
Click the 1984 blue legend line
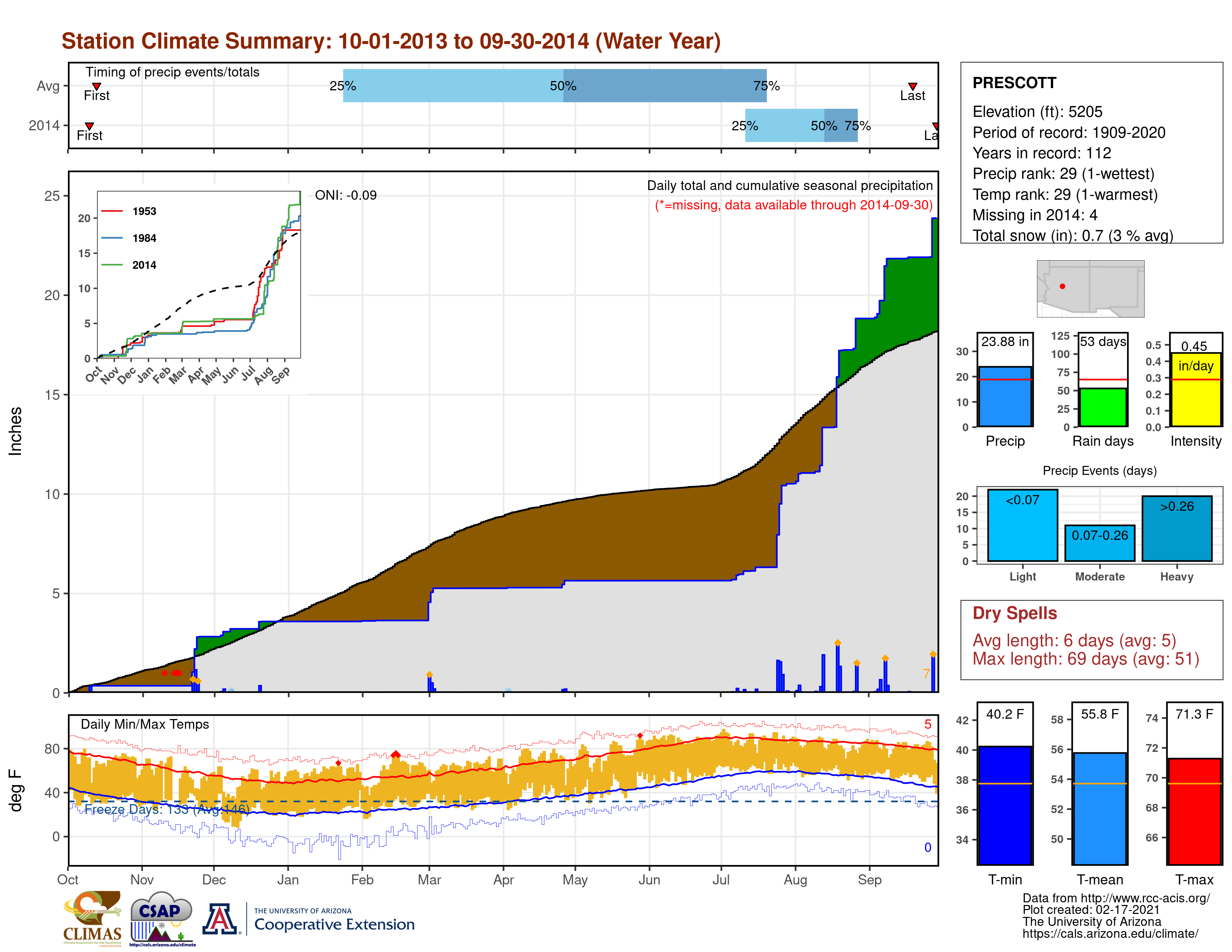click(x=112, y=238)
